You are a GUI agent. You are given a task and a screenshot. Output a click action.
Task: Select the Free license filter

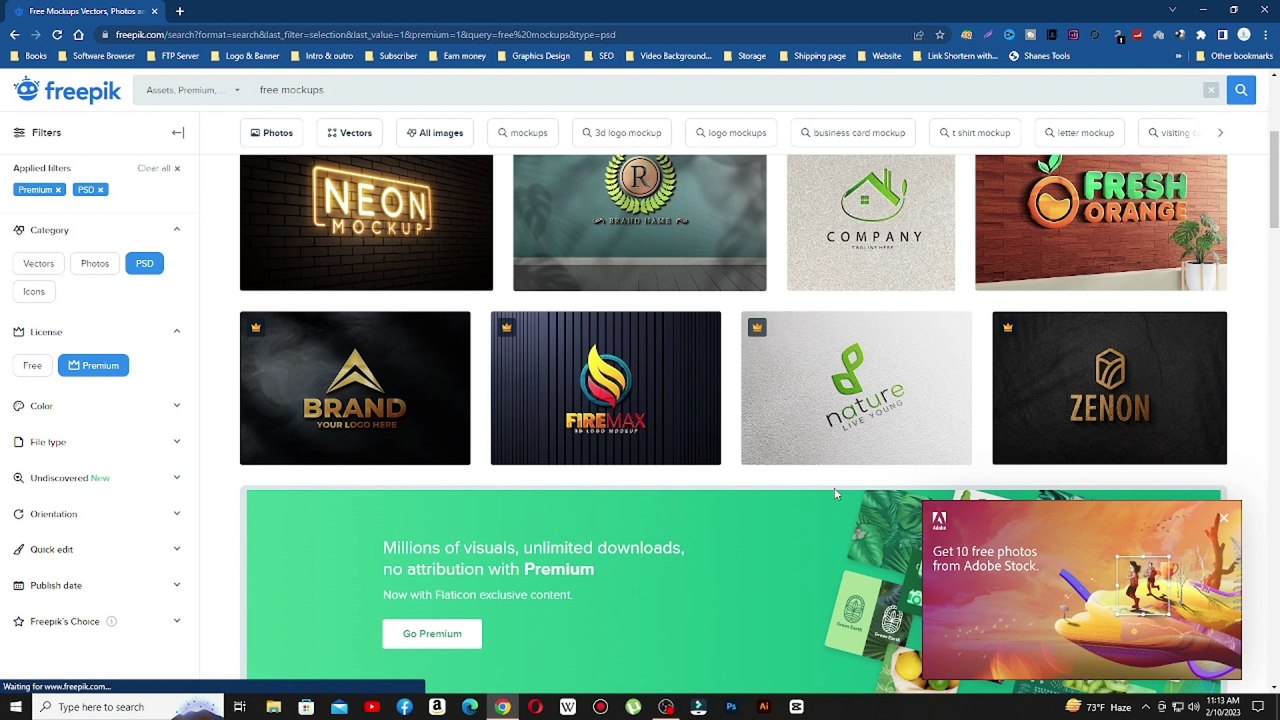point(32,365)
